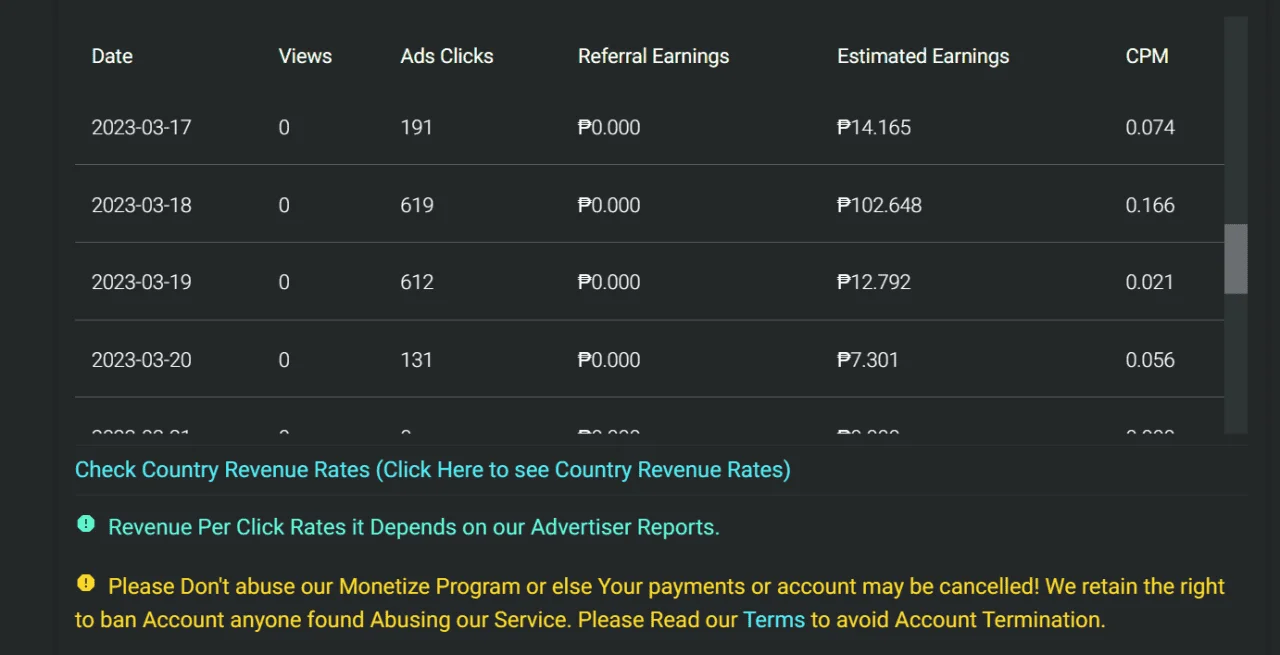This screenshot has width=1280, height=655.
Task: Select the 2023-03-17 date row
Action: (649, 127)
